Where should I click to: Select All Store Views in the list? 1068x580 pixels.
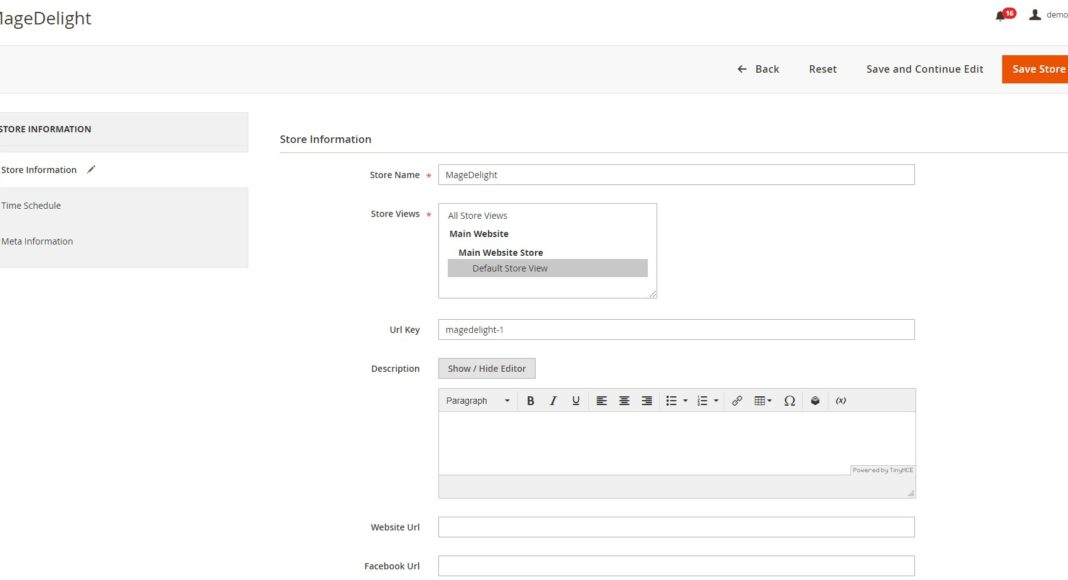tap(478, 216)
